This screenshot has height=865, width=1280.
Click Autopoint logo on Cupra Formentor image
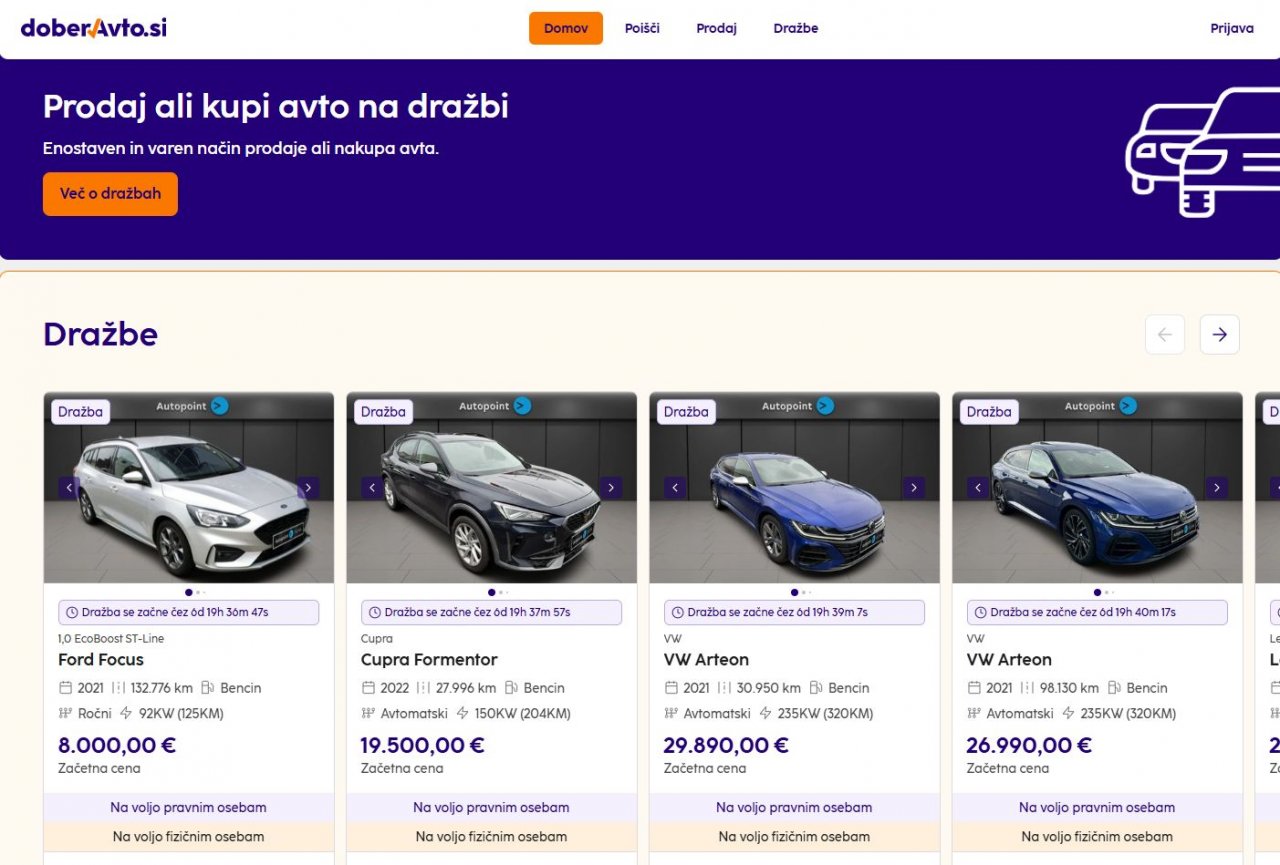pos(495,406)
